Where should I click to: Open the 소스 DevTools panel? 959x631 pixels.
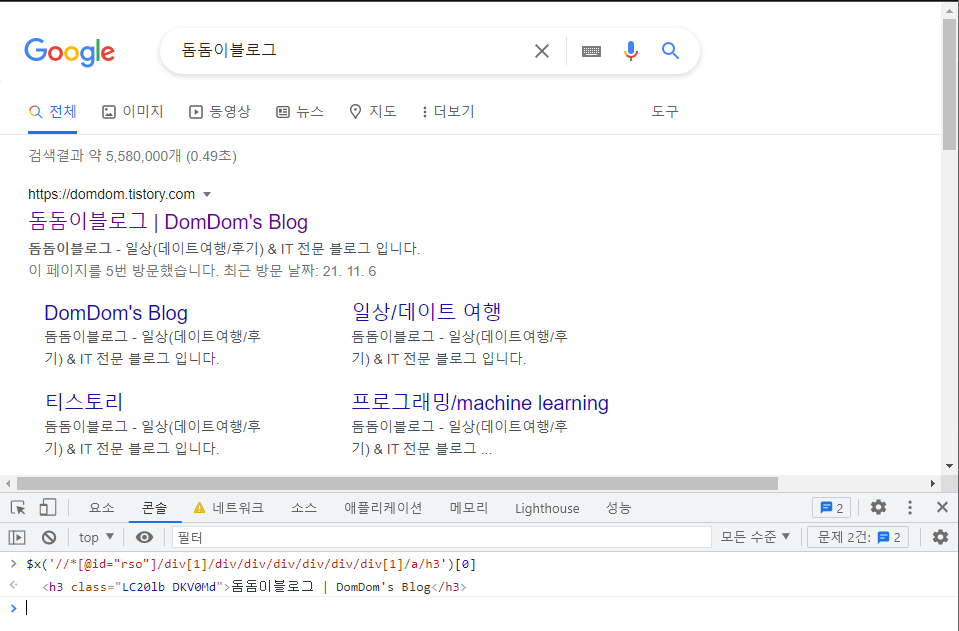pos(303,508)
